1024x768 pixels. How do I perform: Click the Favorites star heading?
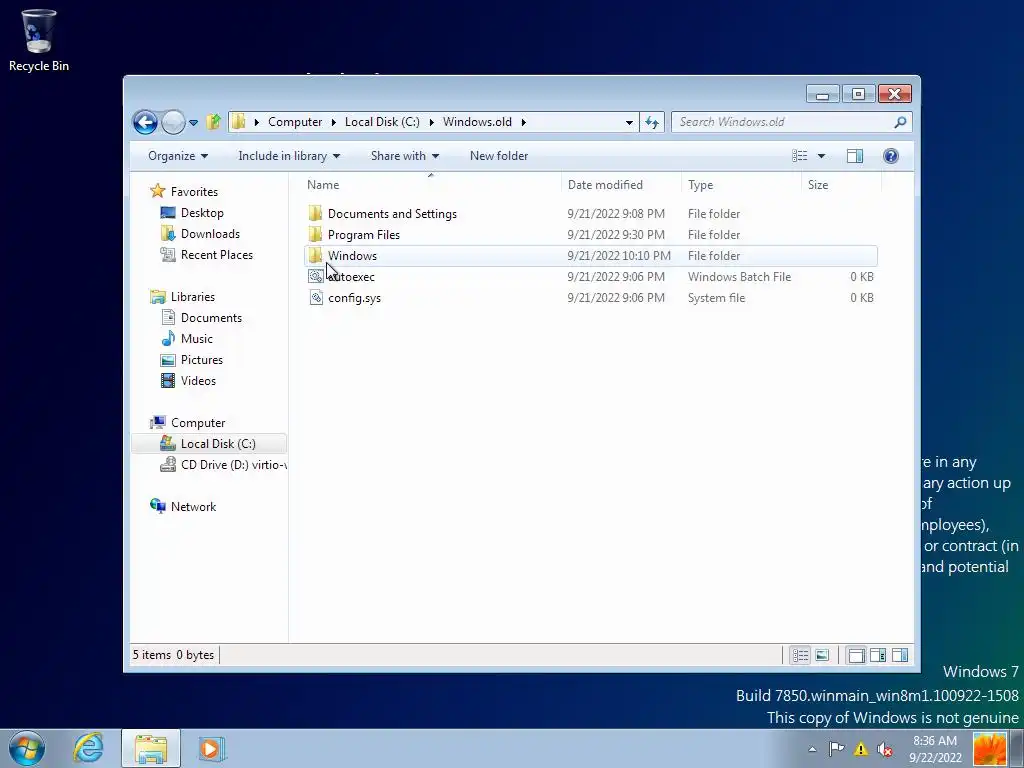click(185, 191)
